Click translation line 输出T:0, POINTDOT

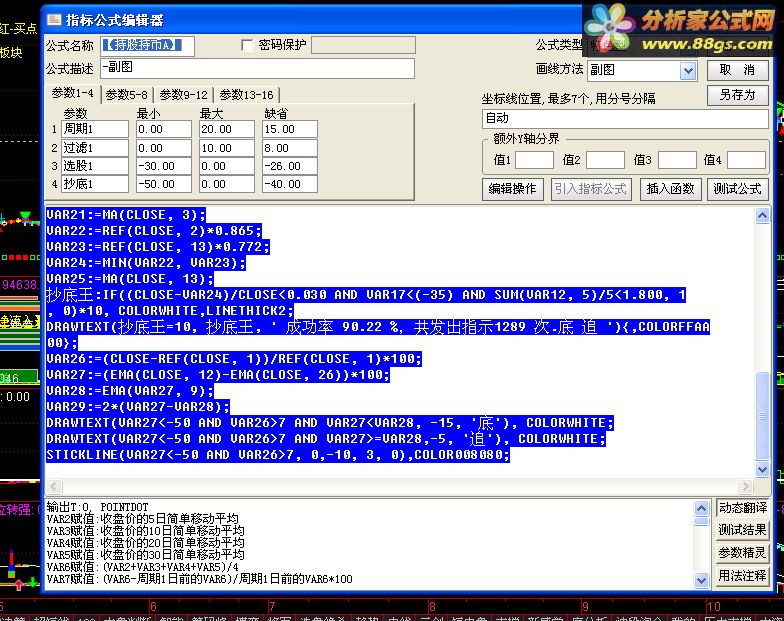tap(98, 506)
